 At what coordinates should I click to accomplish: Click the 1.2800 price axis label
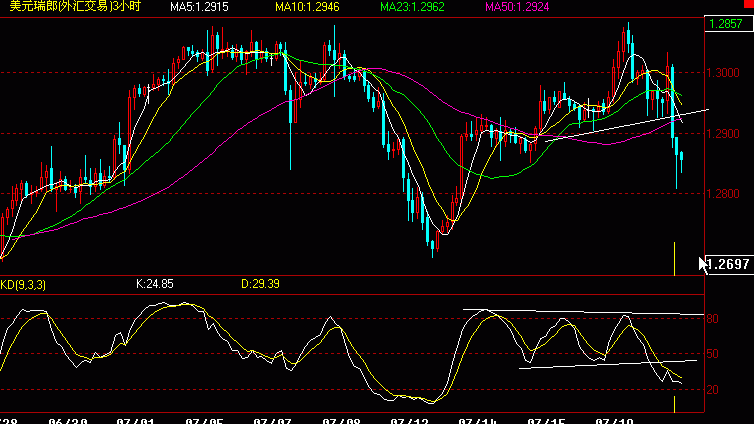(x=723, y=193)
